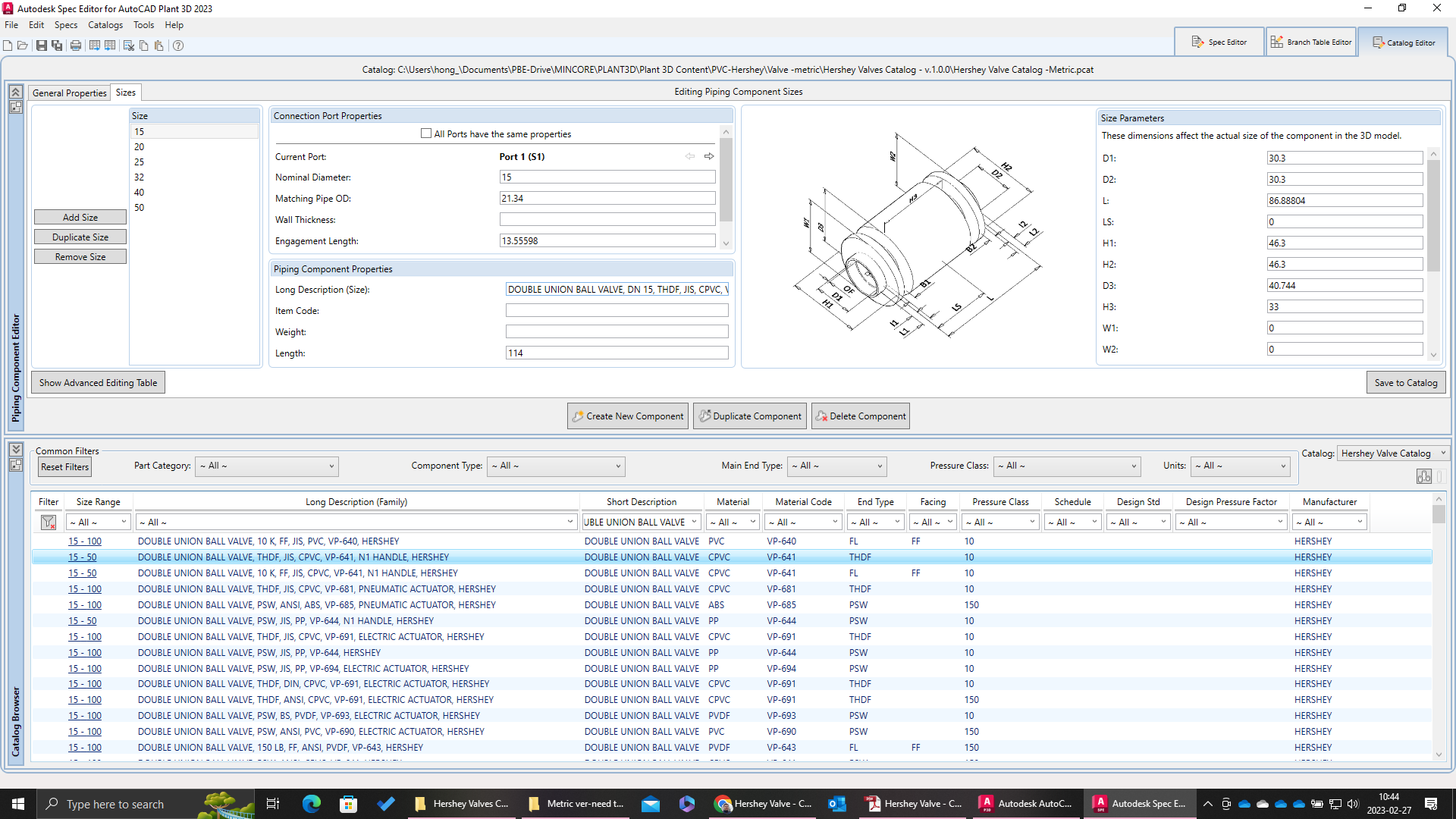This screenshot has height=819, width=1456.
Task: Go to next port arrow
Action: [x=709, y=156]
